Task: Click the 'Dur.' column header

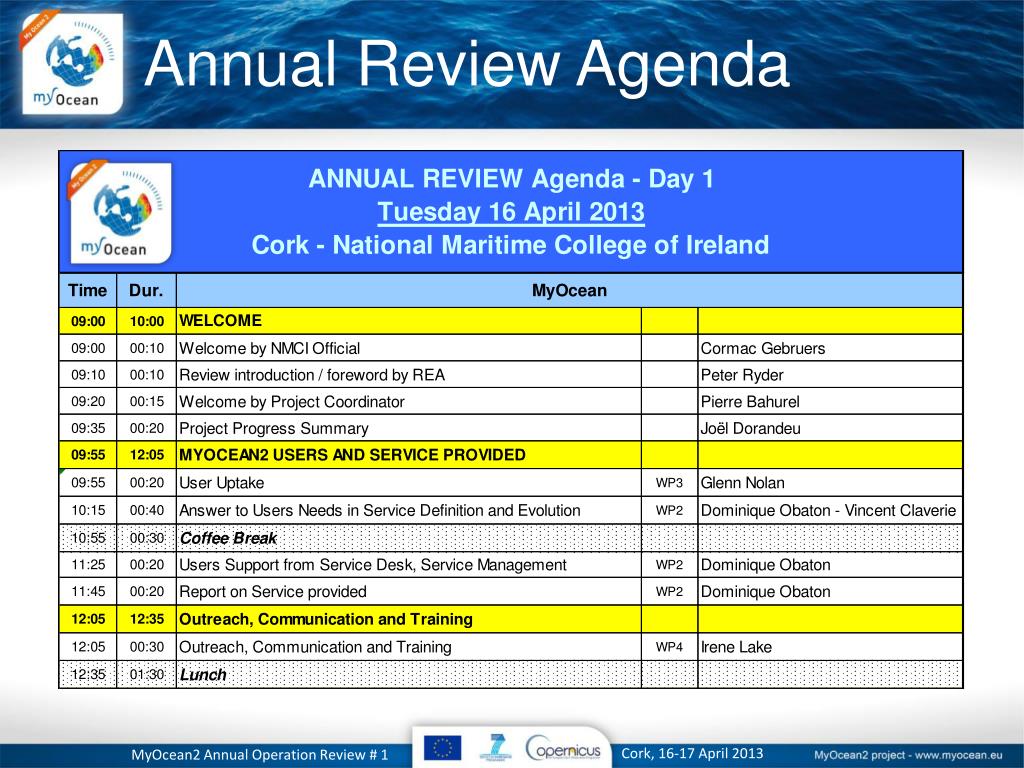Action: [x=146, y=291]
